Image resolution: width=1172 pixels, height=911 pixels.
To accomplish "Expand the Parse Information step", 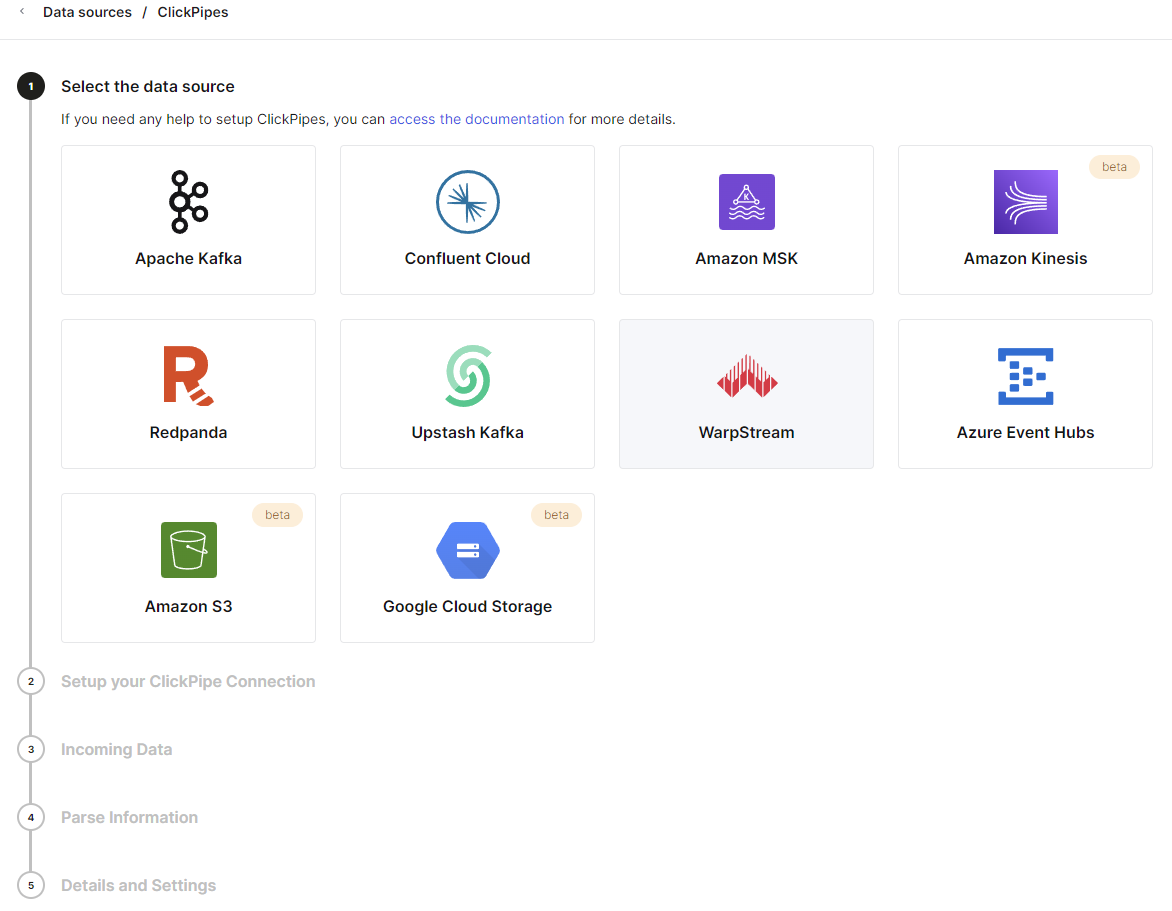I will click(129, 818).
